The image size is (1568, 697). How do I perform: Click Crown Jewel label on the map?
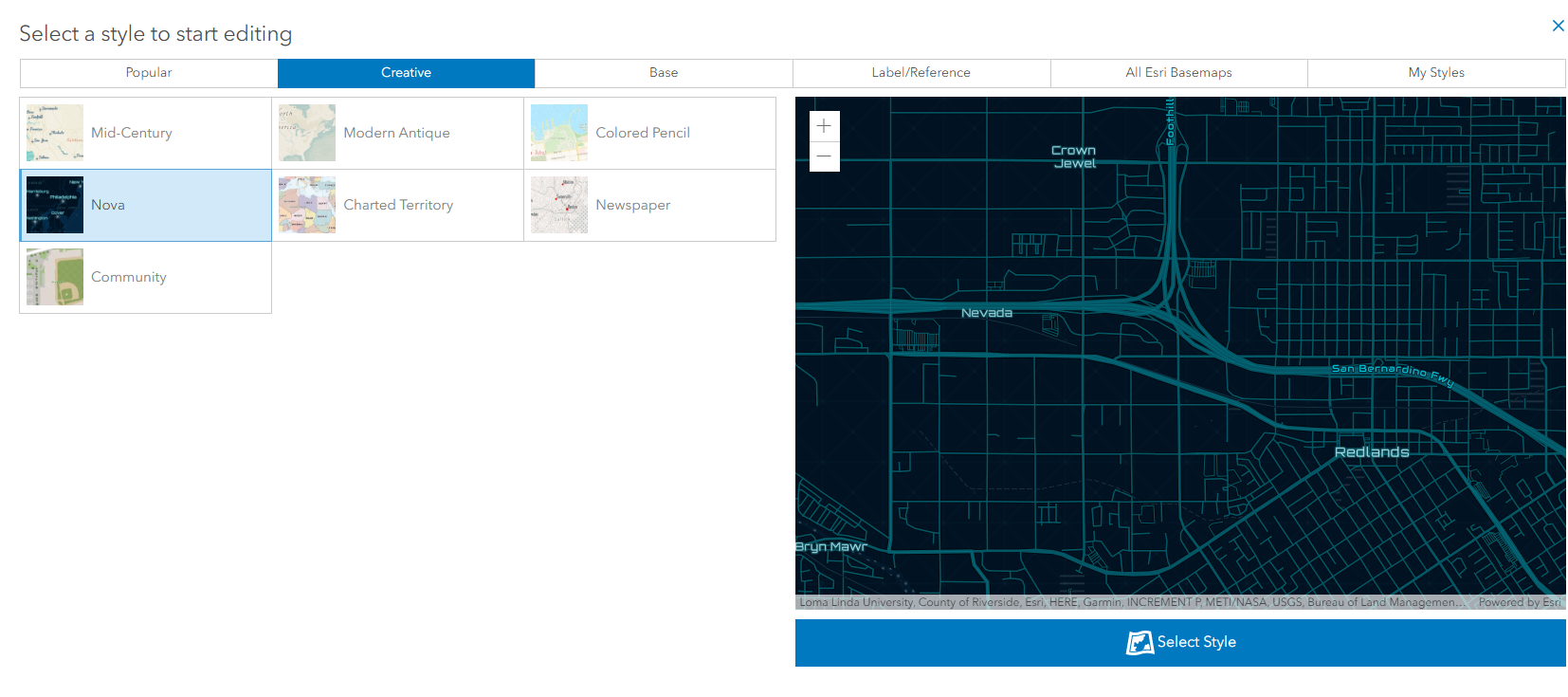(1074, 156)
